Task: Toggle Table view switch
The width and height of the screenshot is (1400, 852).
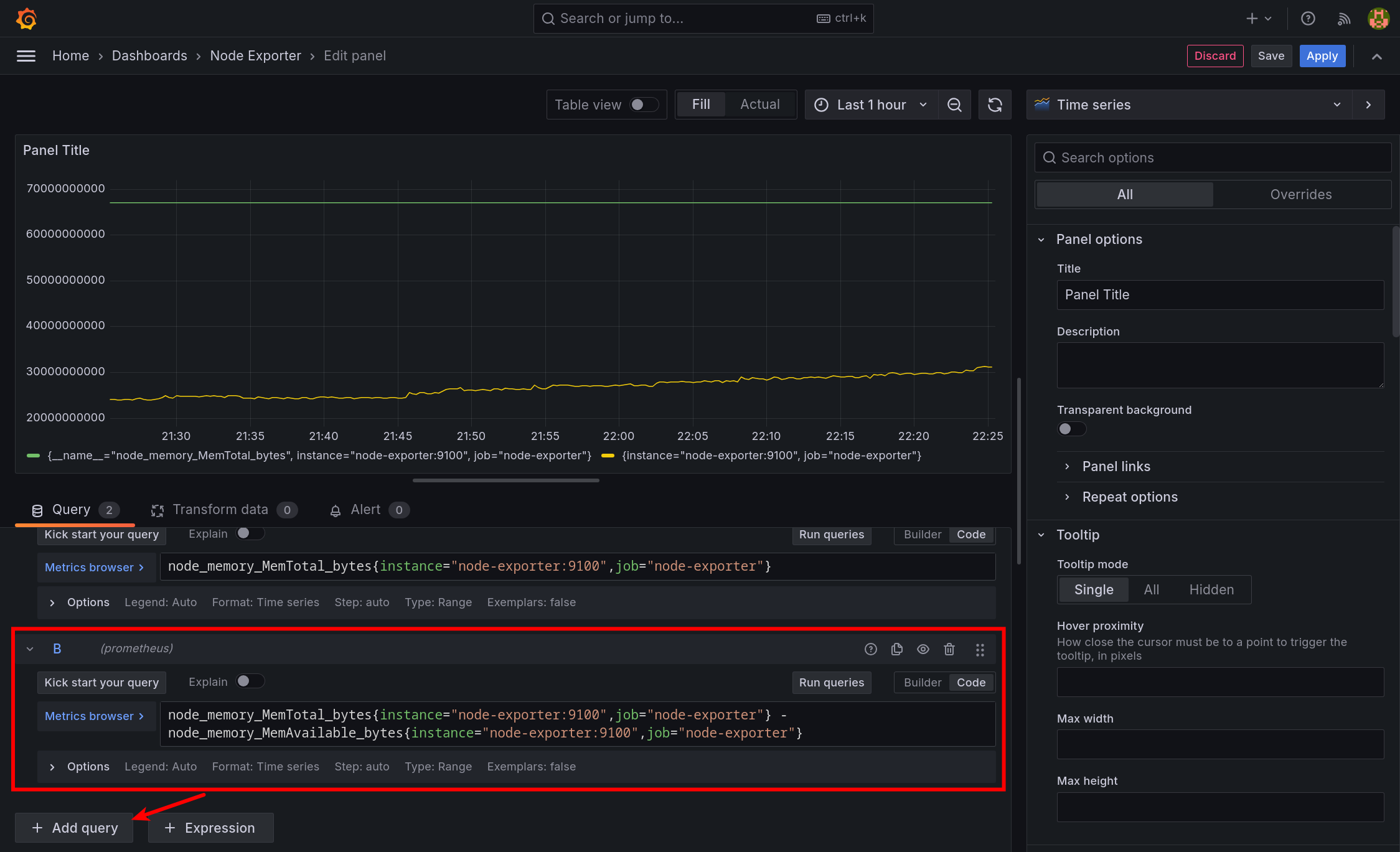Action: (x=644, y=105)
